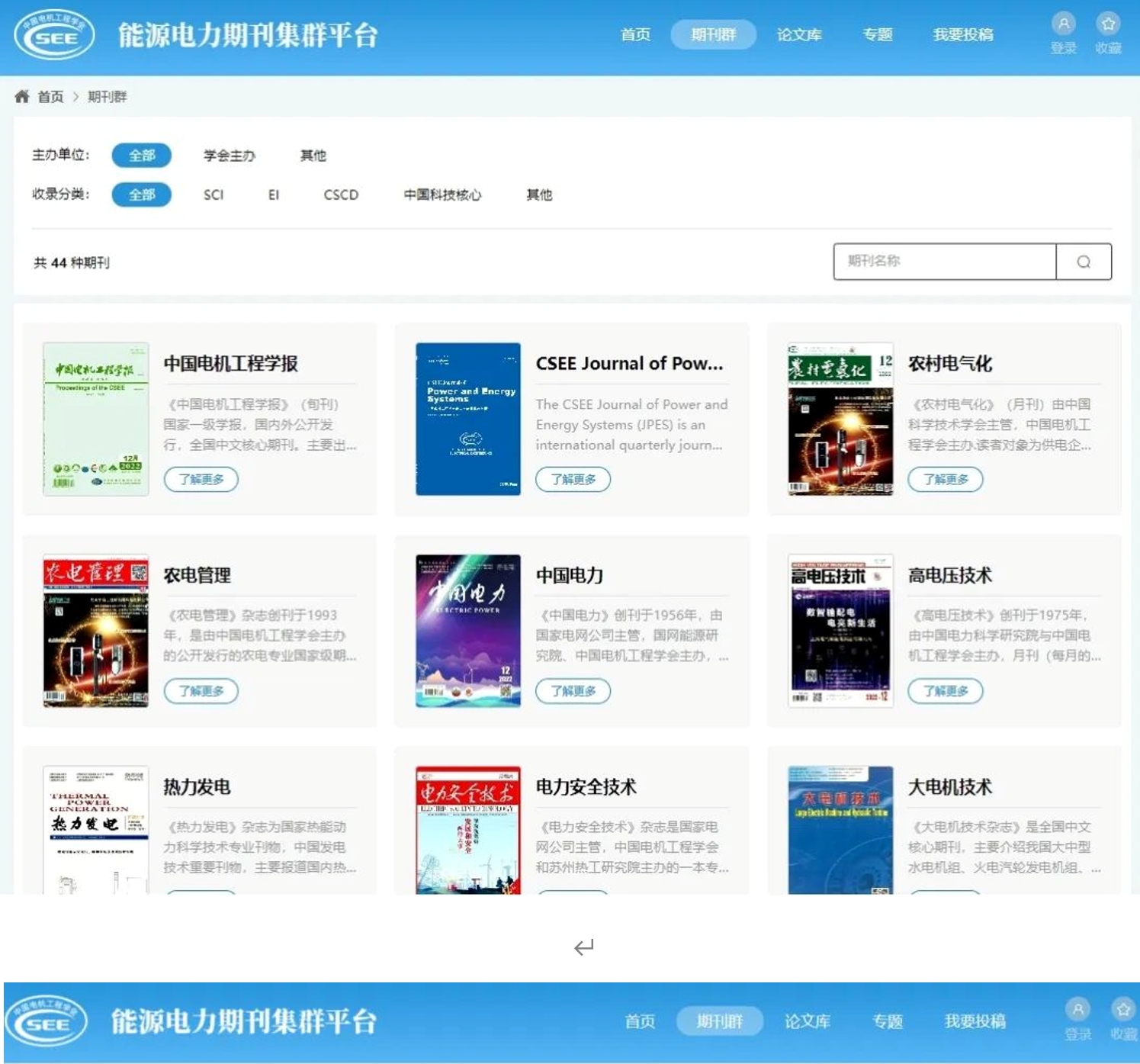
Task: Click the favorites star icon in the top header
Action: click(x=1108, y=24)
